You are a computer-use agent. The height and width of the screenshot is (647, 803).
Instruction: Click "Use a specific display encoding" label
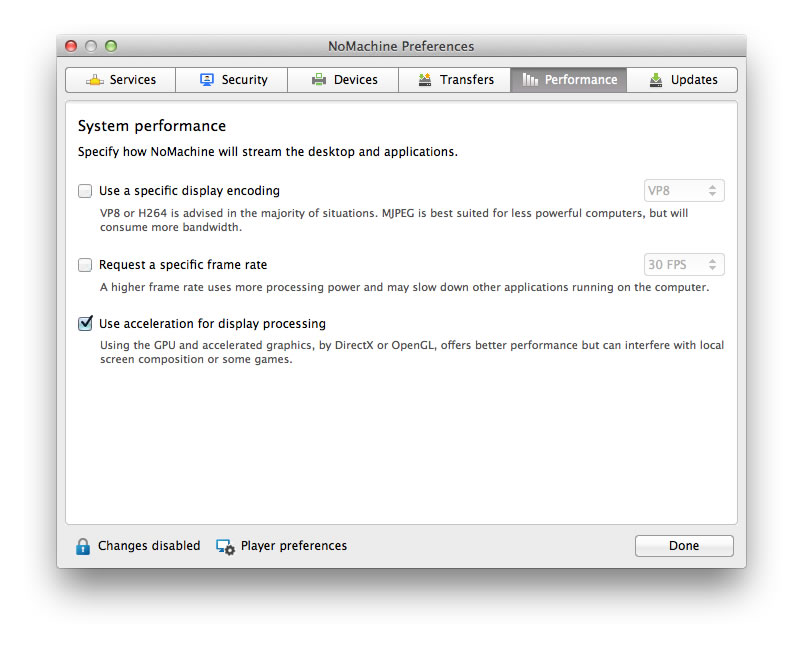pos(189,191)
